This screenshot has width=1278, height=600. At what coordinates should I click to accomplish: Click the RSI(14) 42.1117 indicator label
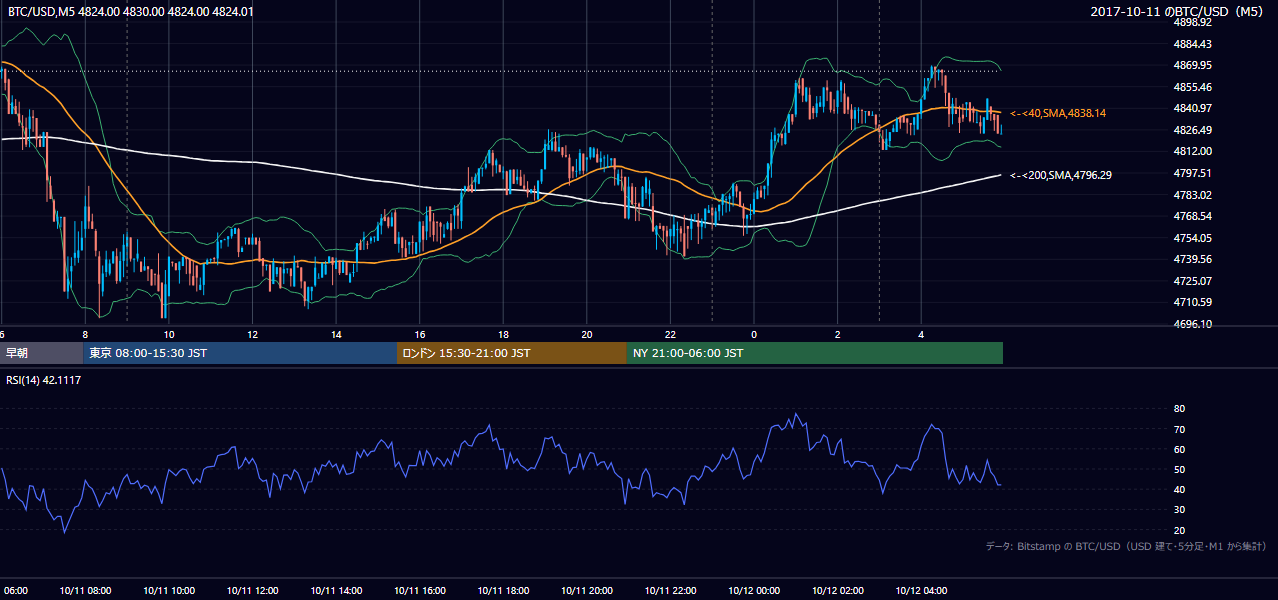pos(44,380)
